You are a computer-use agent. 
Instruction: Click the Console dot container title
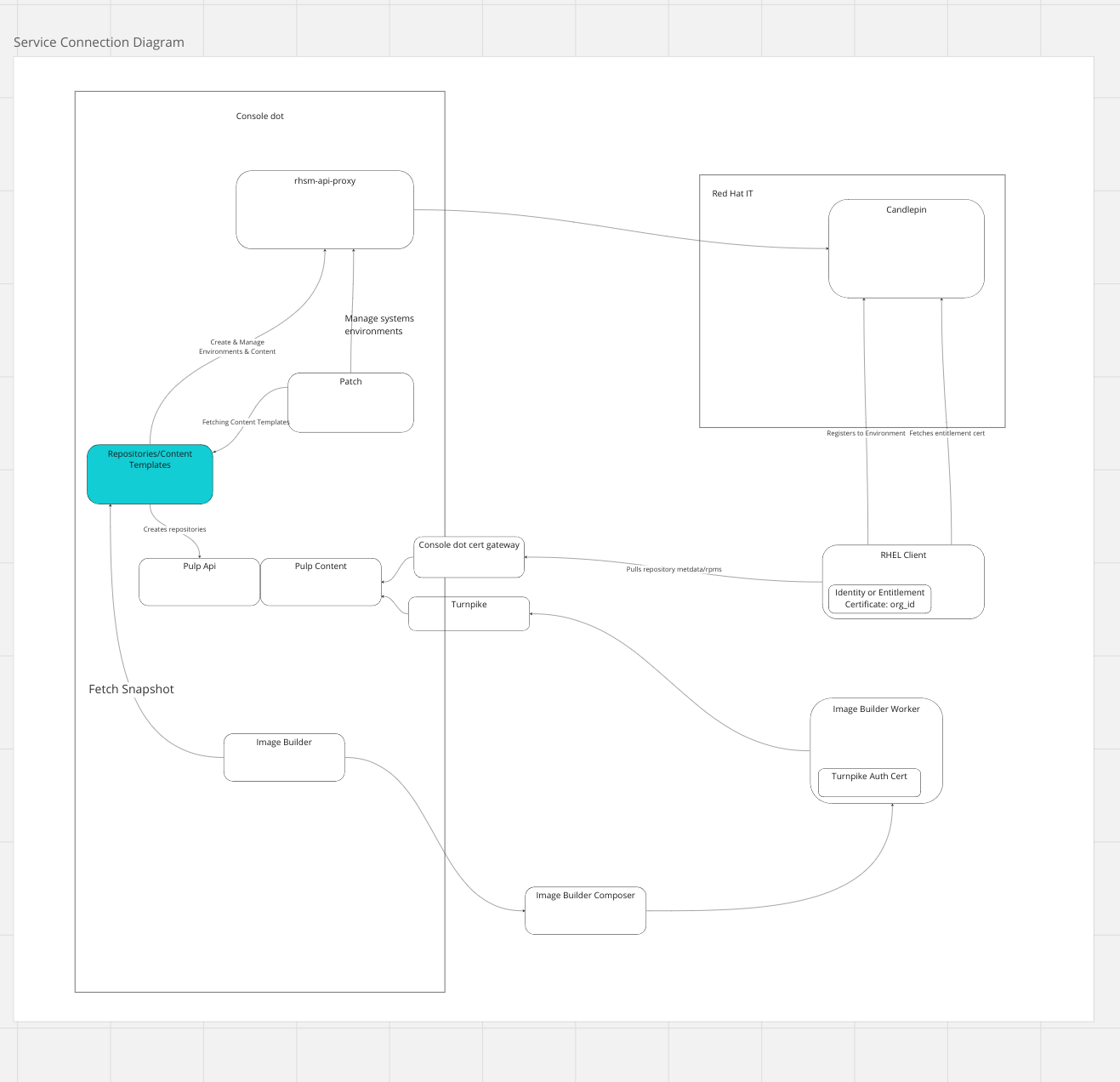coord(259,117)
